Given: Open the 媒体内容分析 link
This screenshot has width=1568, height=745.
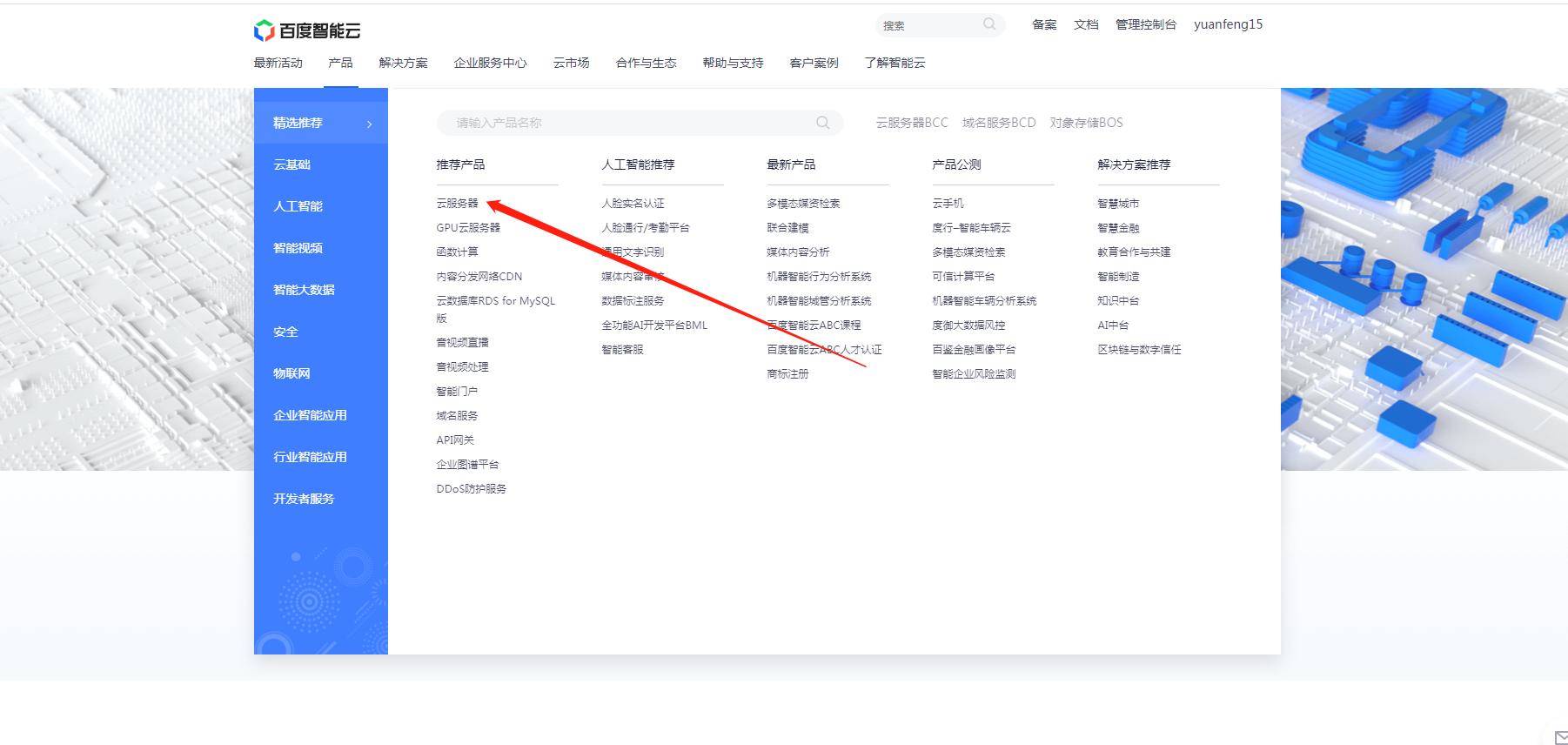Looking at the screenshot, I should pos(798,252).
